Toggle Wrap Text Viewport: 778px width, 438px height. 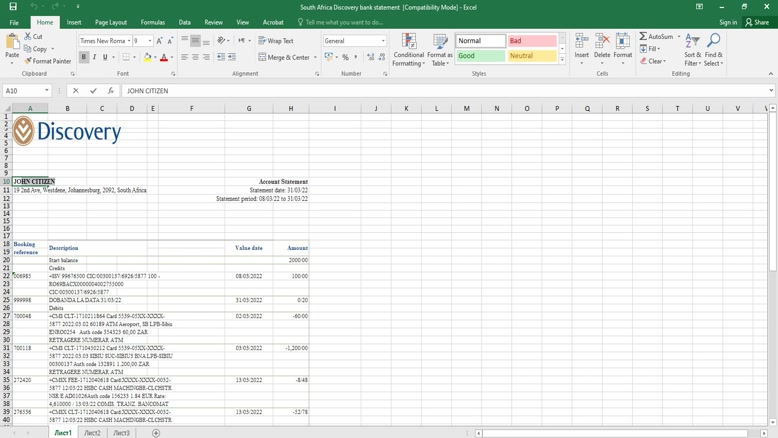click(276, 41)
